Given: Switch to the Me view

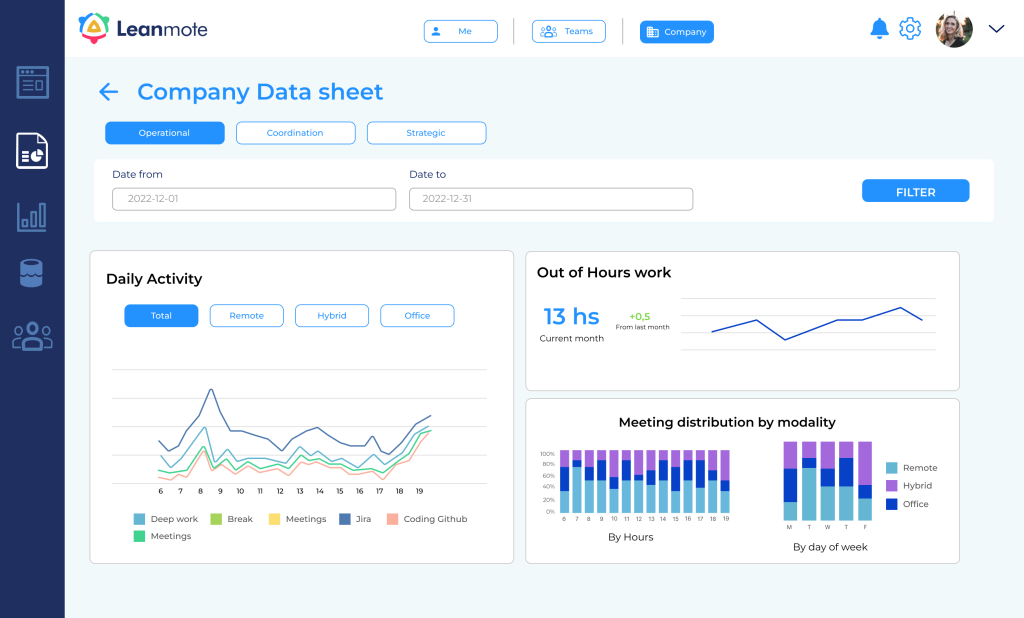Looking at the screenshot, I should (460, 31).
